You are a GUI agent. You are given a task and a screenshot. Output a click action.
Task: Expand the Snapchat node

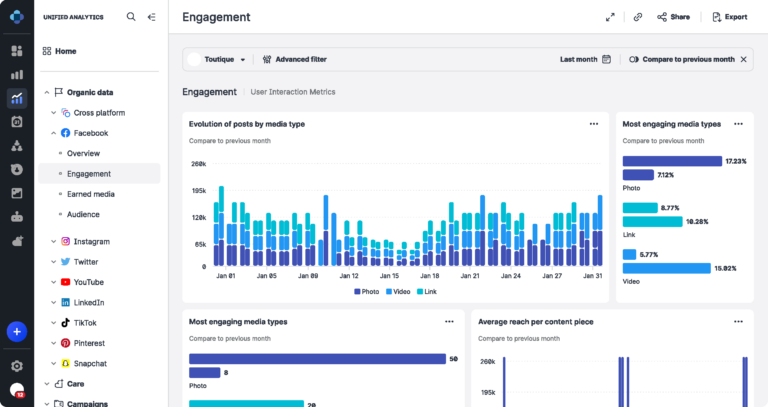pyautogui.click(x=53, y=363)
